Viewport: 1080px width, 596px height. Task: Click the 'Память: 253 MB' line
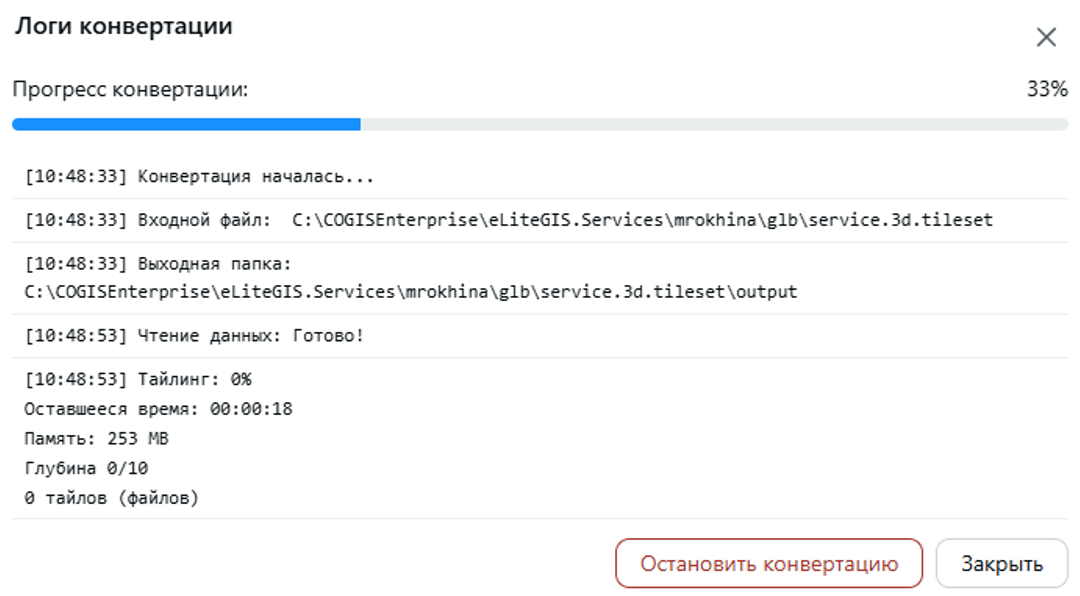(x=96, y=439)
